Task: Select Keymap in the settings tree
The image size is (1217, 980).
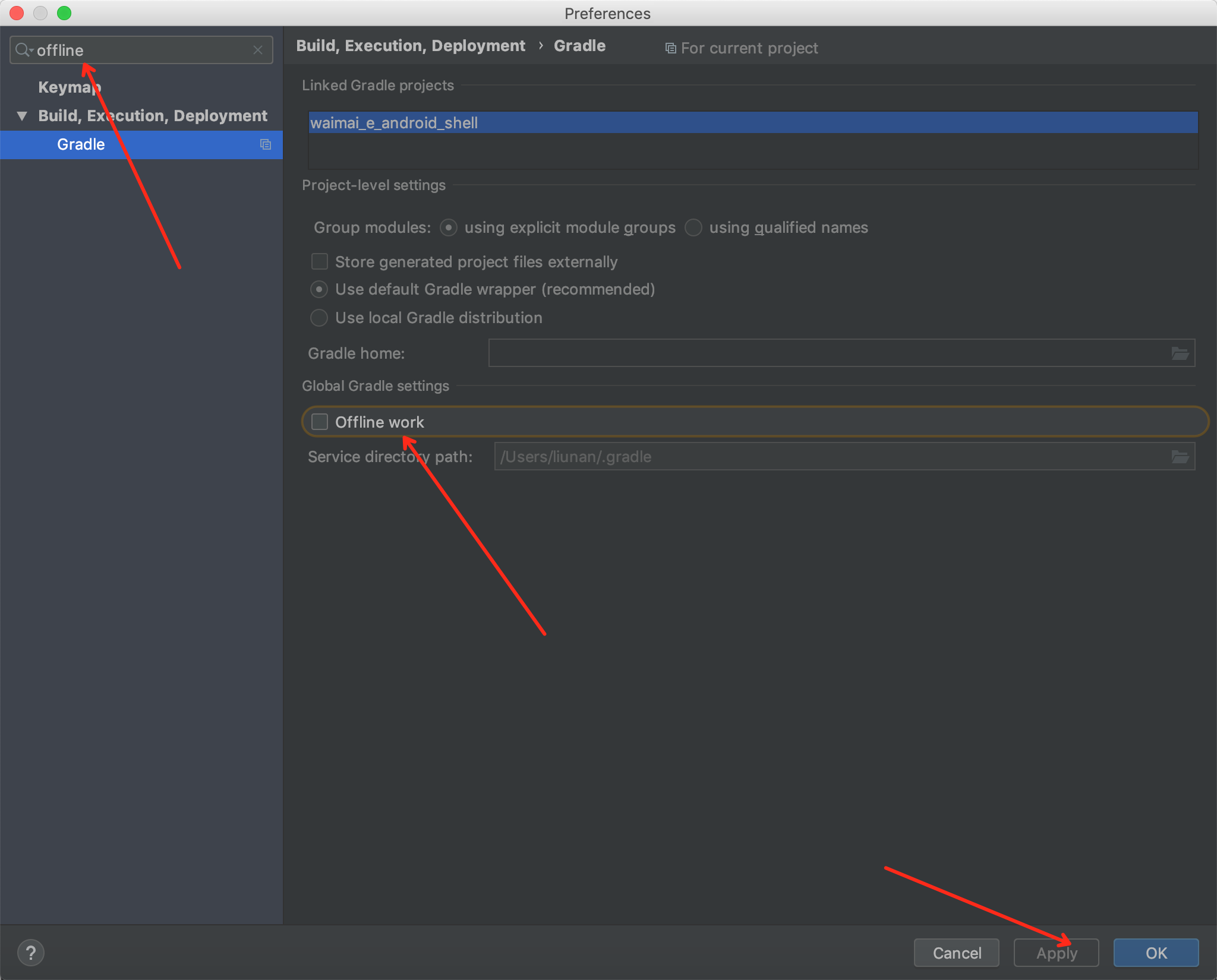Action: [x=70, y=87]
